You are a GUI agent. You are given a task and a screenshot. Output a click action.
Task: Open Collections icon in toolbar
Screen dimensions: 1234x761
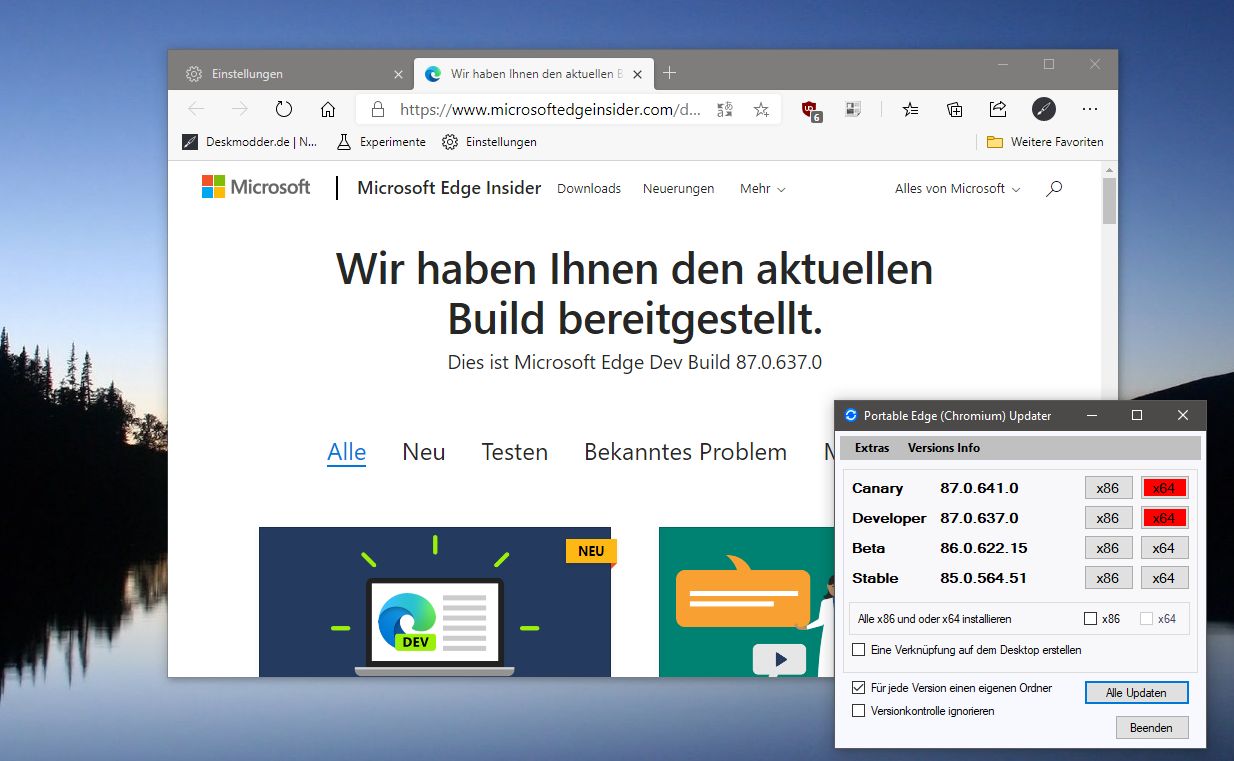pos(955,109)
